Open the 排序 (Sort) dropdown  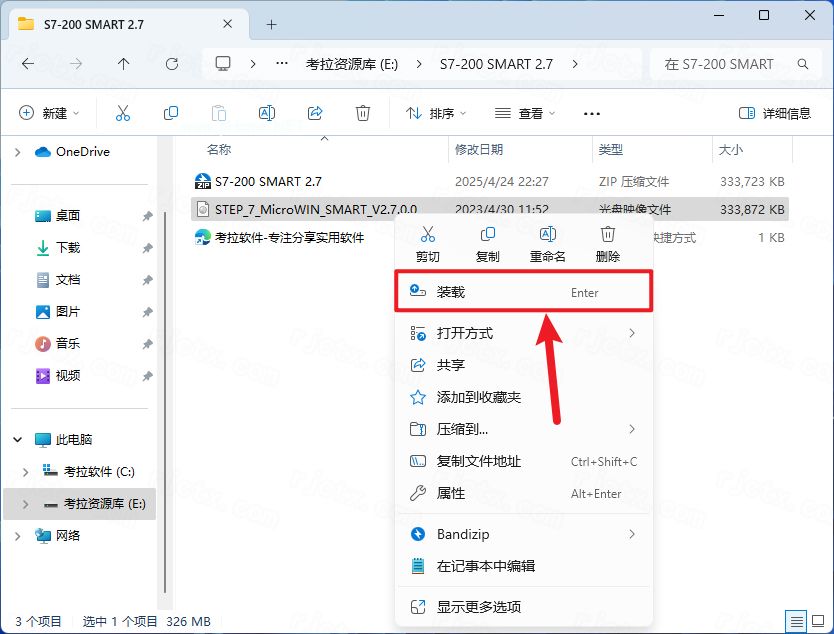pos(435,112)
